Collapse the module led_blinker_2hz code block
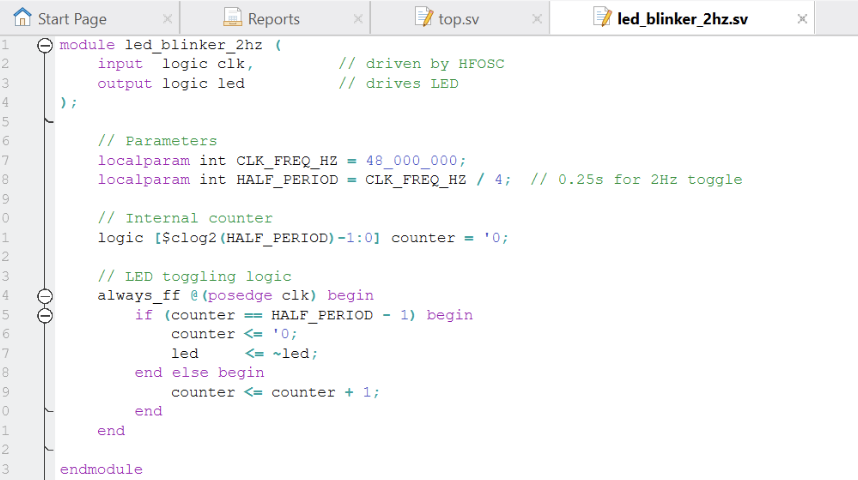Viewport: 858px width, 480px height. pos(45,45)
